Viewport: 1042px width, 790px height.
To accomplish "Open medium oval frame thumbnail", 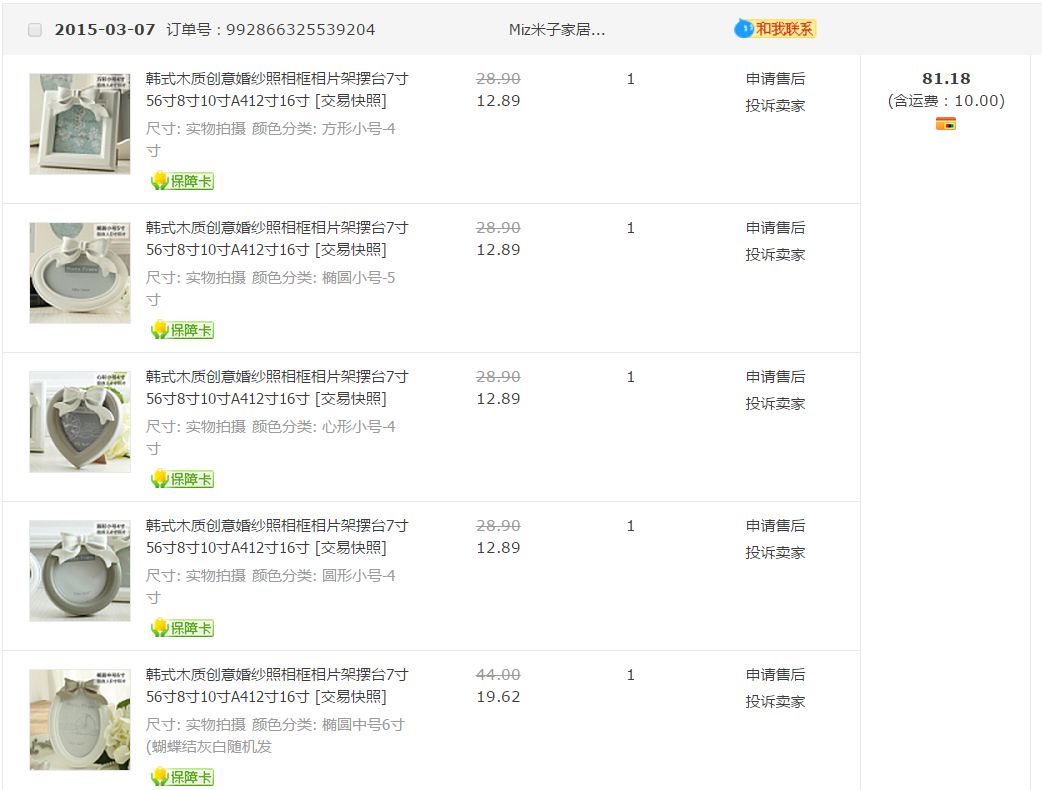I will pyautogui.click(x=80, y=720).
